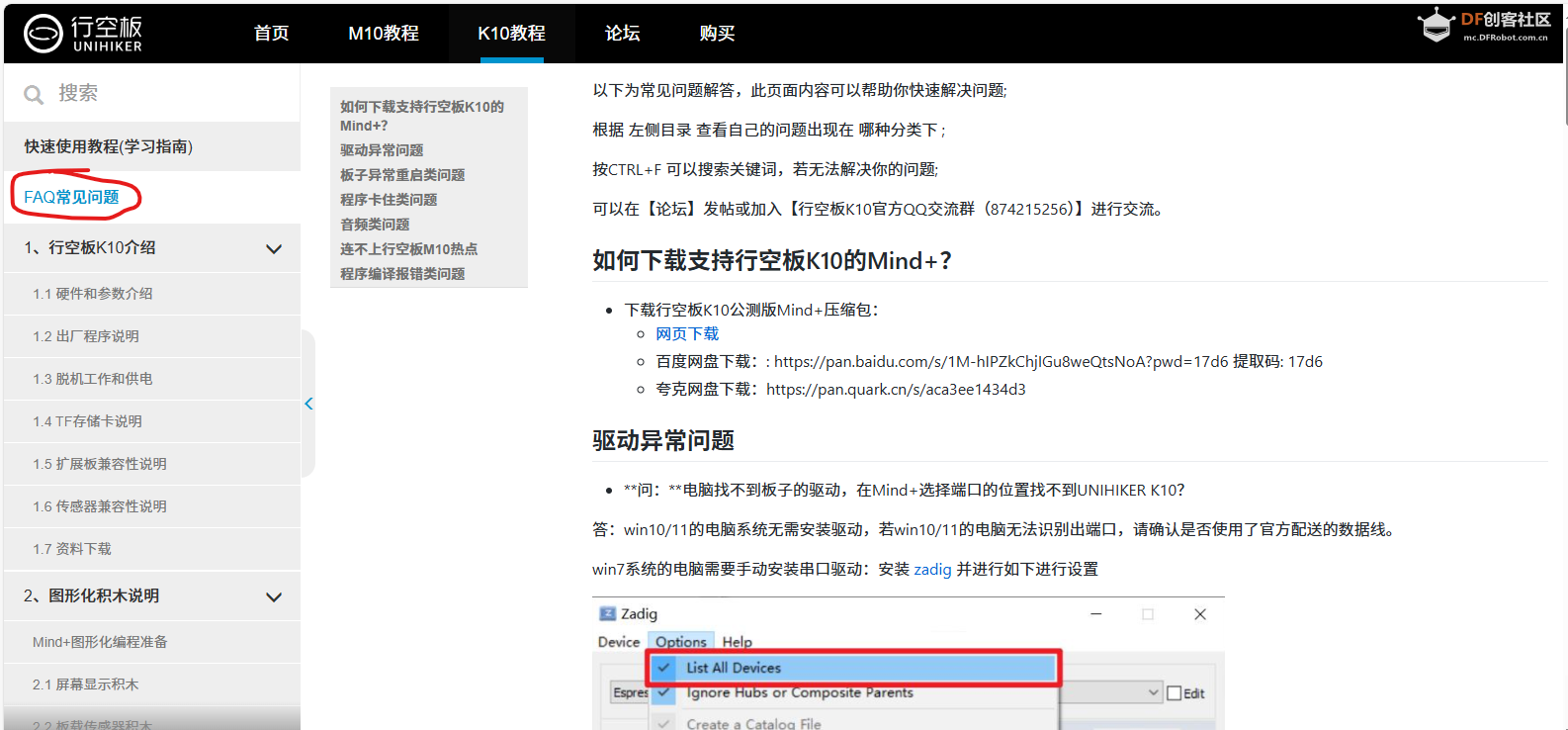The height and width of the screenshot is (730, 1568).
Task: Click Create a Catalog File in the Zadig image
Action: (753, 724)
